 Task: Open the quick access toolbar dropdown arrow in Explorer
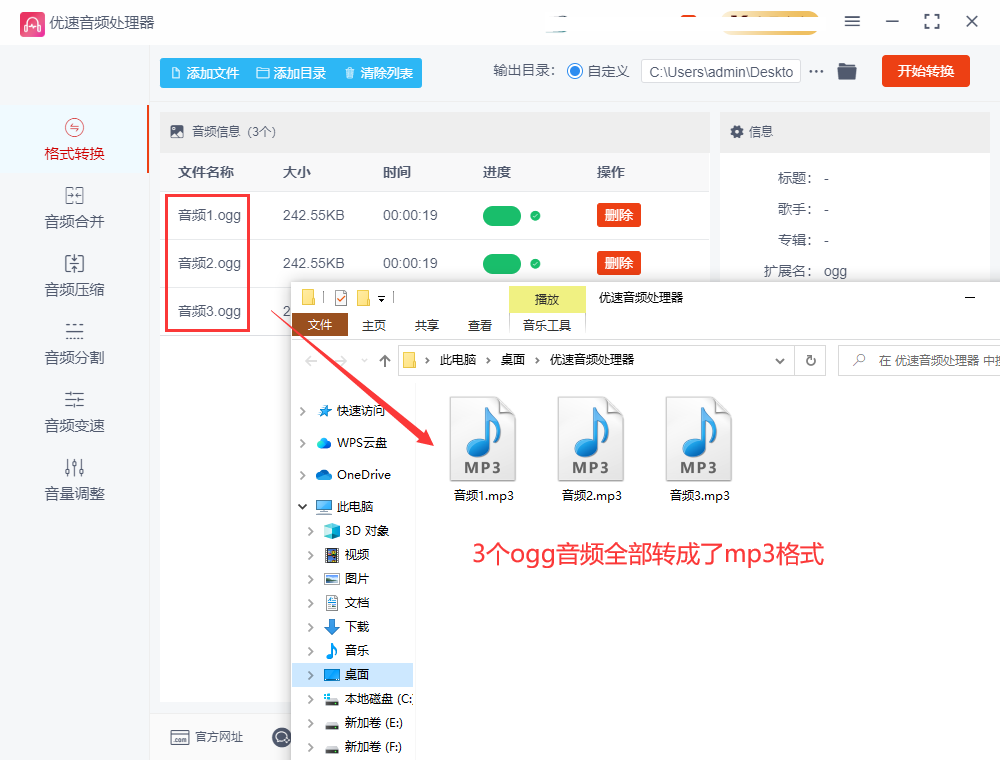point(381,298)
